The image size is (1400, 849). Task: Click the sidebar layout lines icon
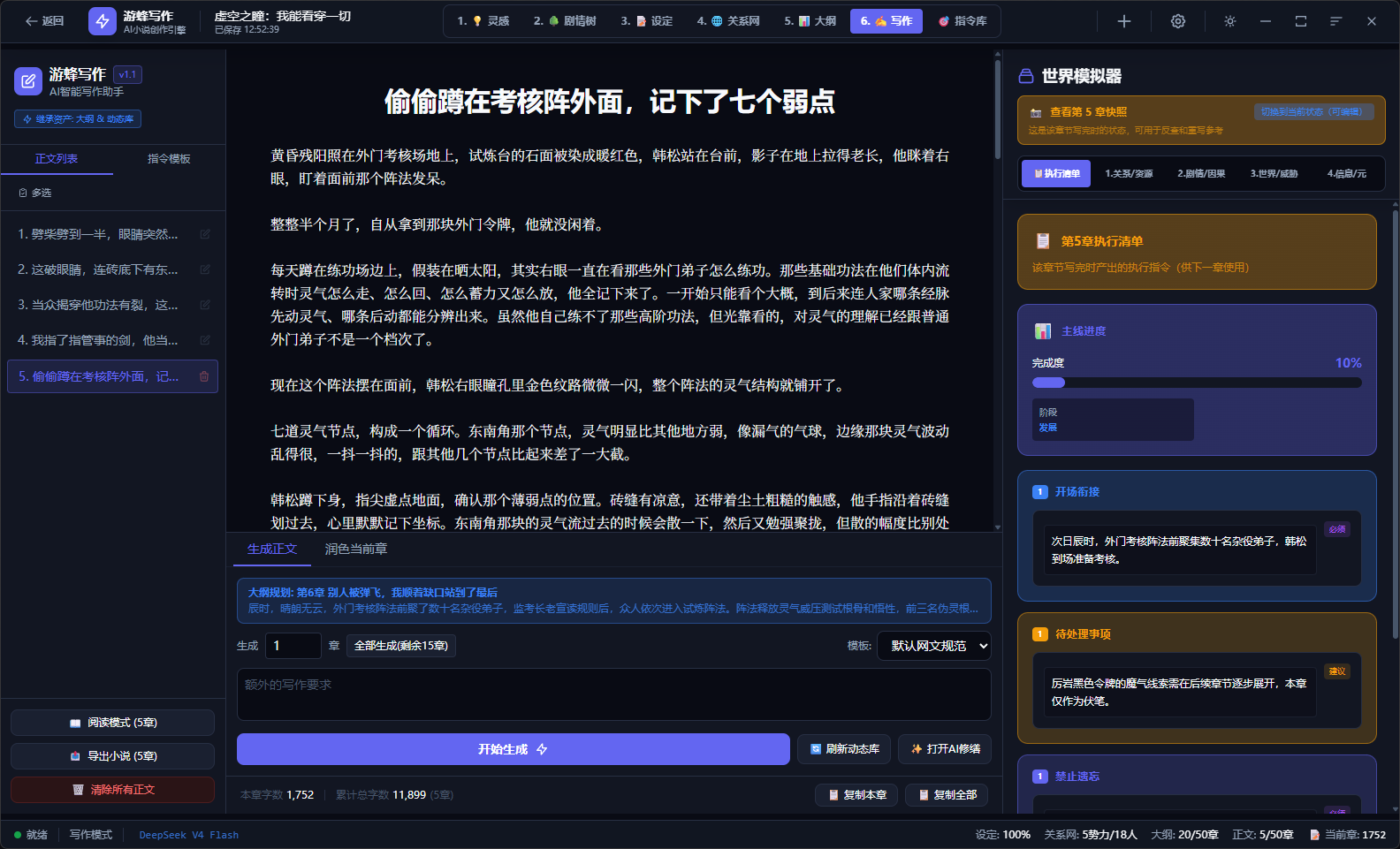pyautogui.click(x=1335, y=21)
